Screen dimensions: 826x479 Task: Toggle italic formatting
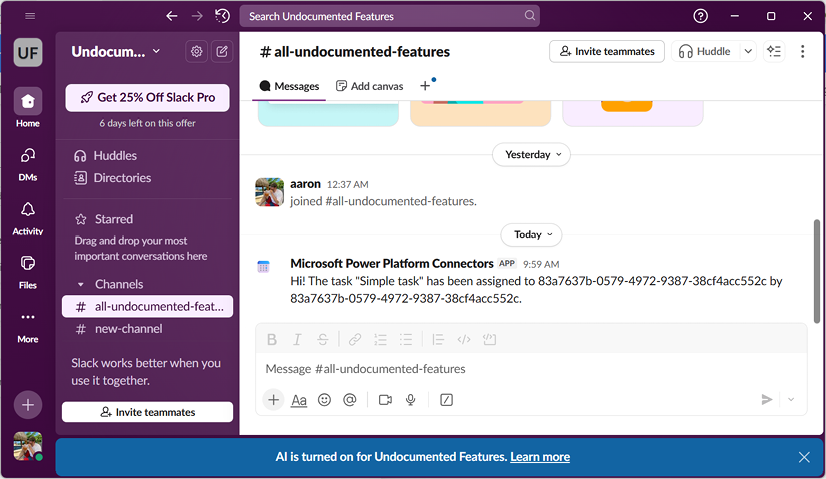(297, 339)
